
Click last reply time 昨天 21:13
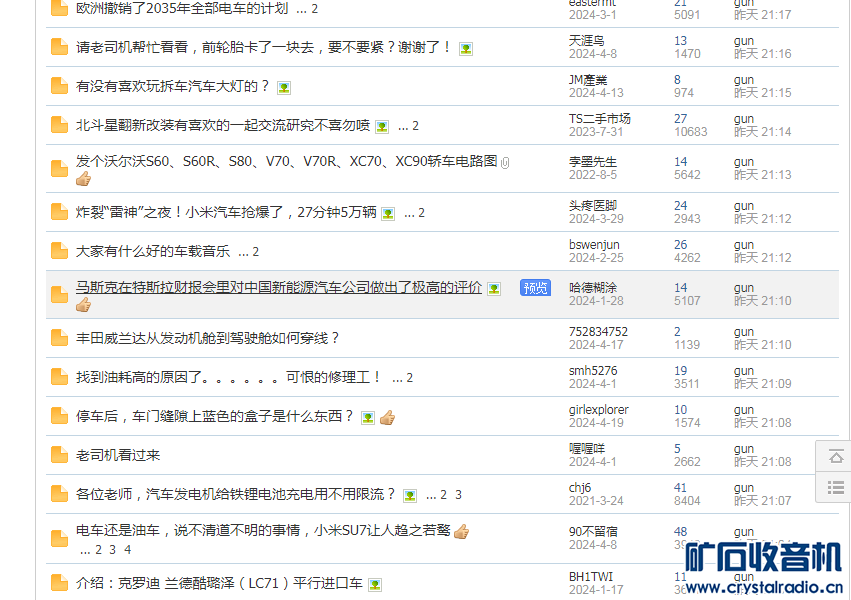click(763, 175)
